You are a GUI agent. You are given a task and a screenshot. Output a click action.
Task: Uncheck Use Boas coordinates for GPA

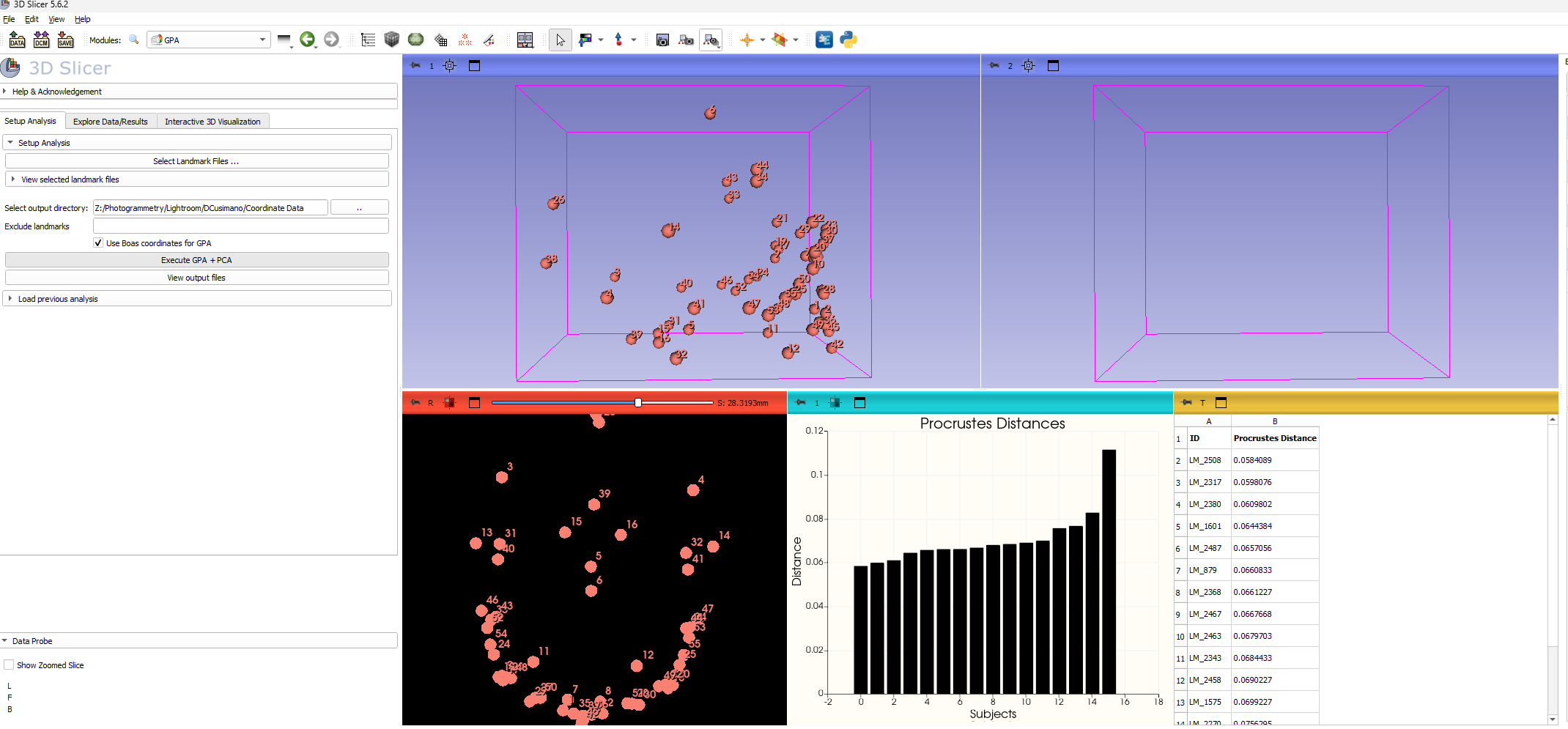point(98,243)
